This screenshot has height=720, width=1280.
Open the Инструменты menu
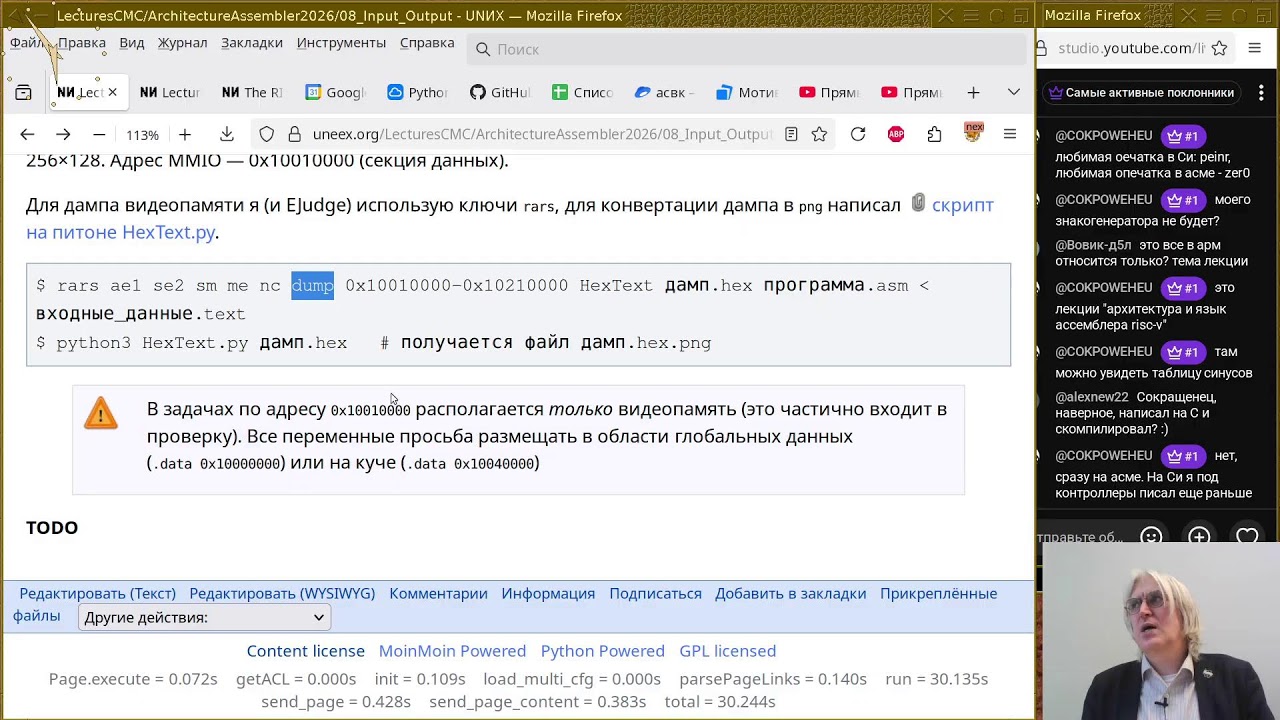(x=341, y=43)
